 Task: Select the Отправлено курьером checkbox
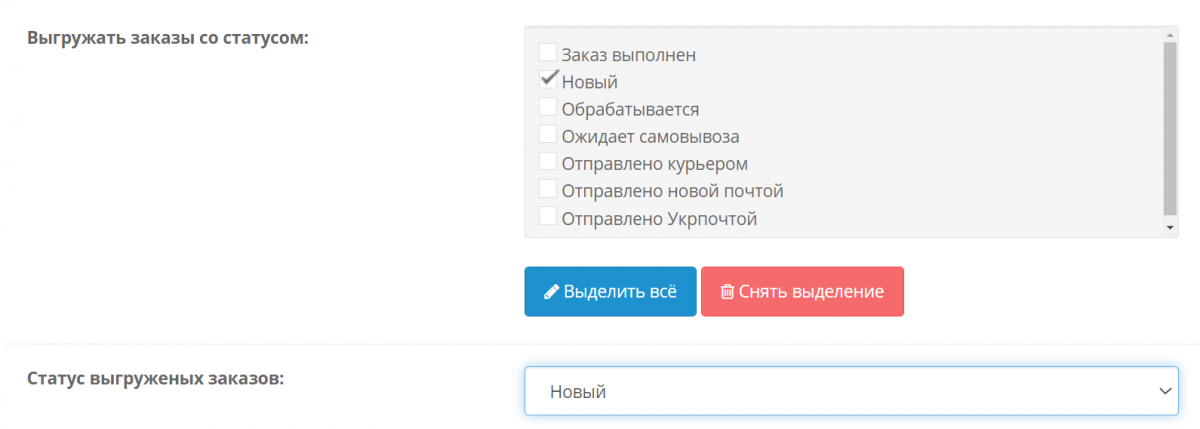548,160
